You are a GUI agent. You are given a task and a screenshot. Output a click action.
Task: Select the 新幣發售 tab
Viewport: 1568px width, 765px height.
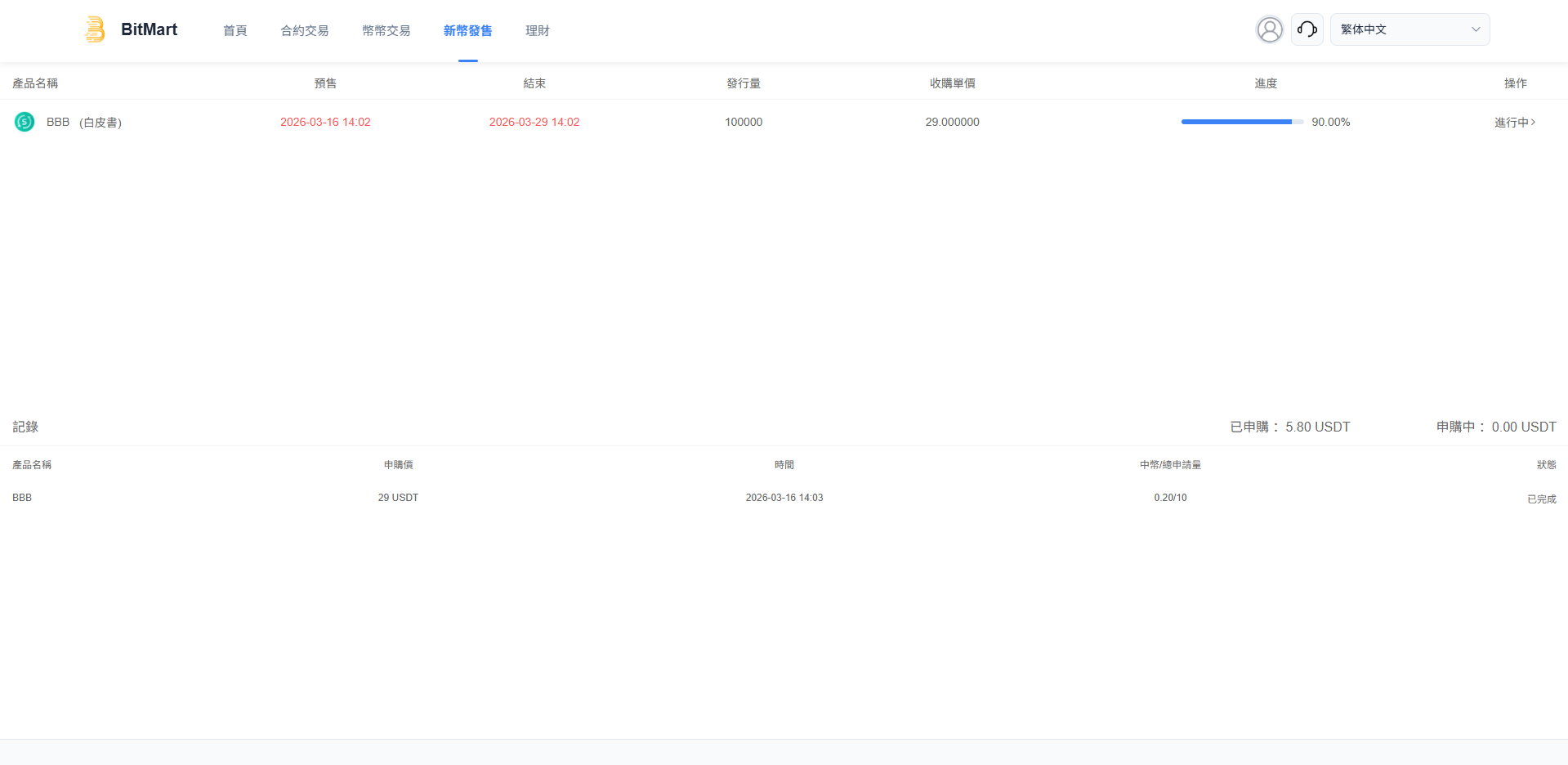[x=467, y=31]
